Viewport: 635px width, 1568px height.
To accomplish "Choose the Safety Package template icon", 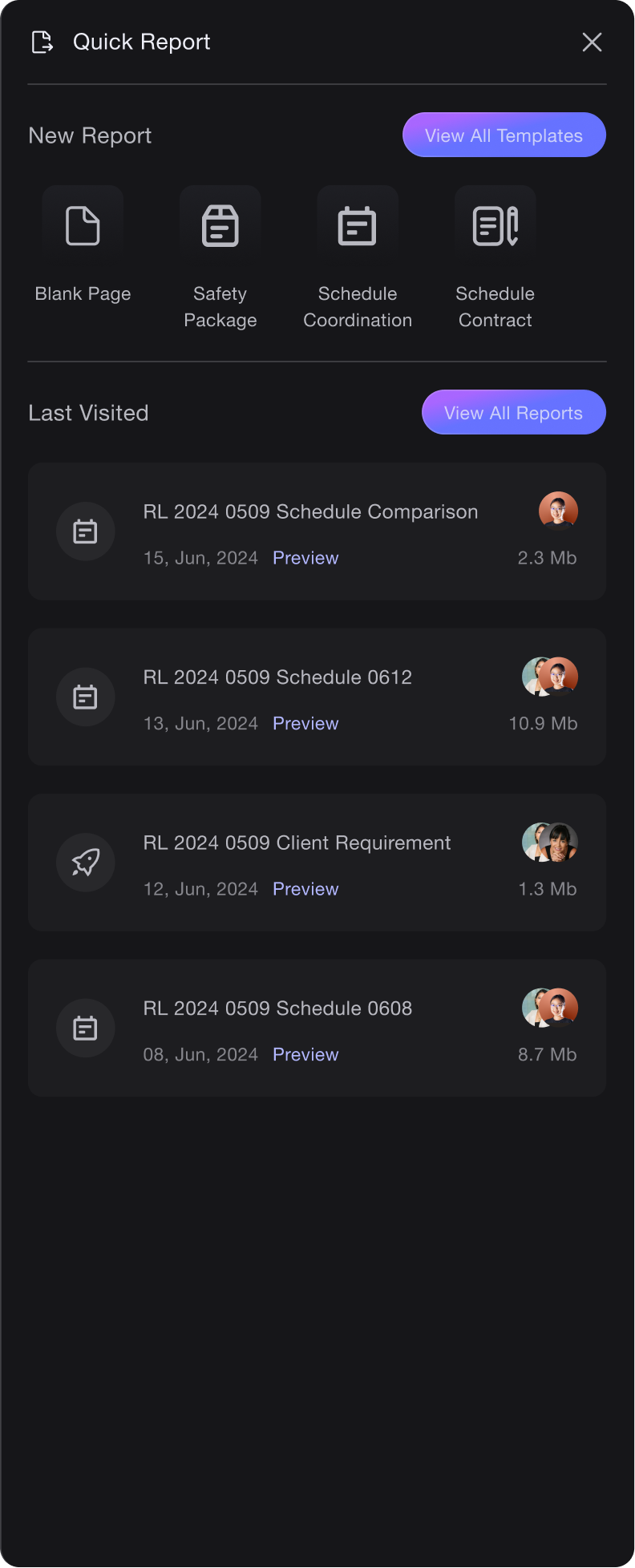I will pyautogui.click(x=220, y=226).
